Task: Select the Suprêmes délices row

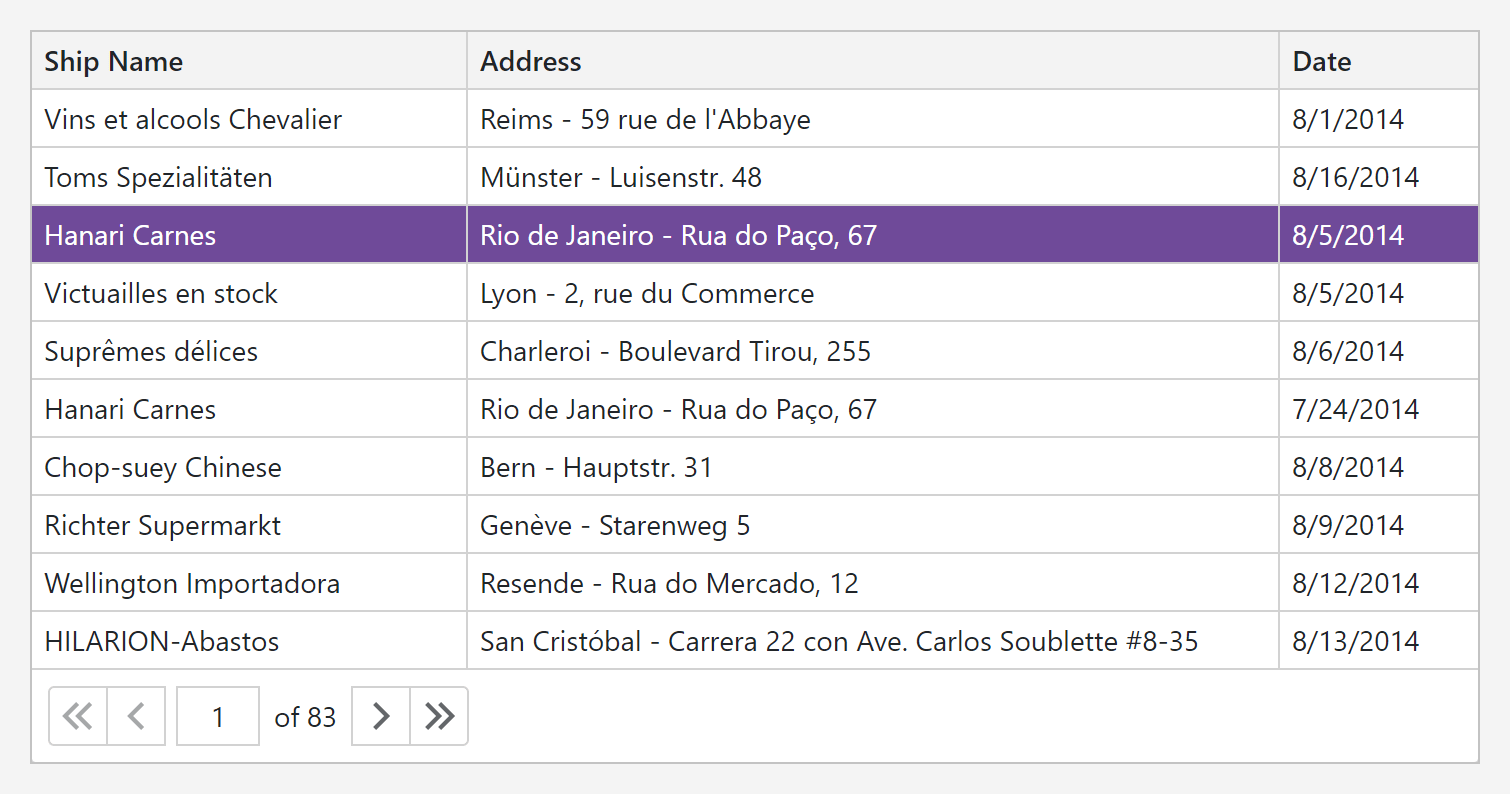Action: click(x=151, y=352)
